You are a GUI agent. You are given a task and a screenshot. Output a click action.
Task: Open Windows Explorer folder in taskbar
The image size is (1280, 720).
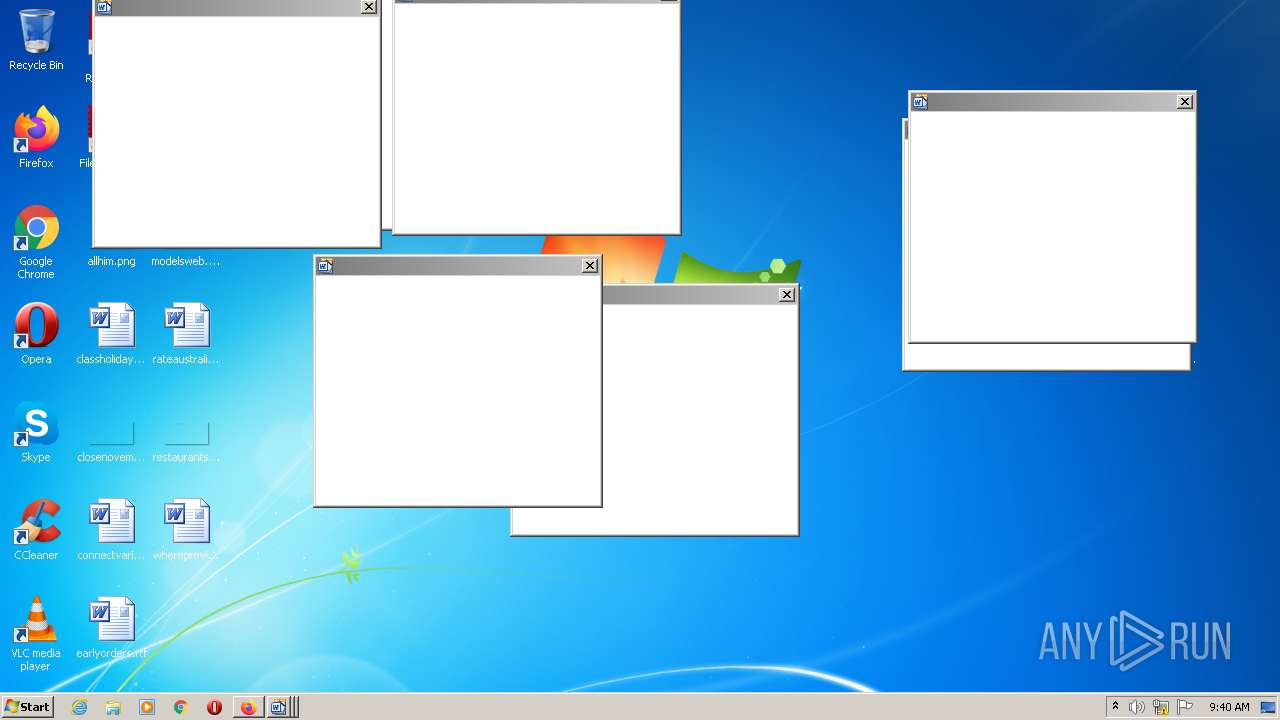click(x=113, y=707)
